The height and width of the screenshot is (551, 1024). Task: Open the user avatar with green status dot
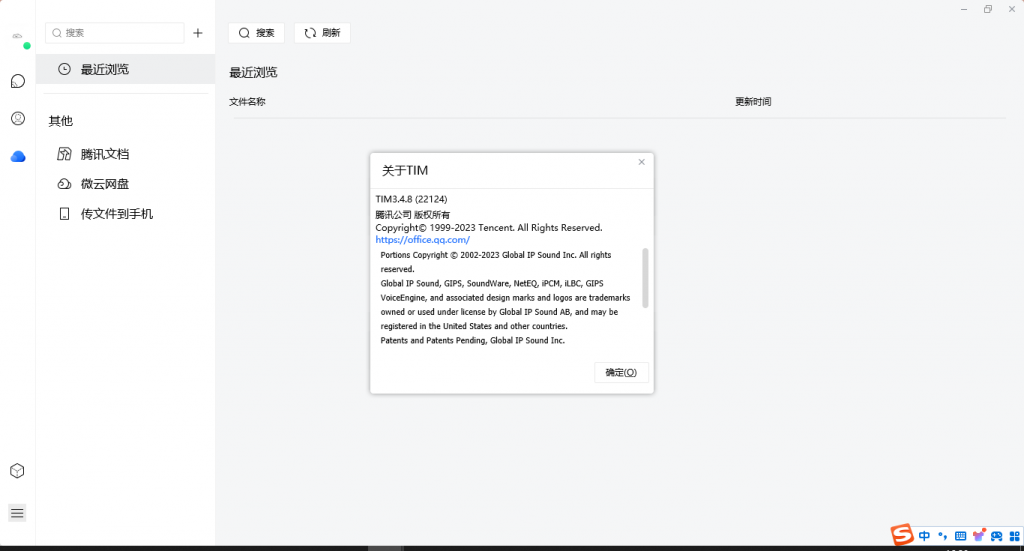pyautogui.click(x=18, y=37)
